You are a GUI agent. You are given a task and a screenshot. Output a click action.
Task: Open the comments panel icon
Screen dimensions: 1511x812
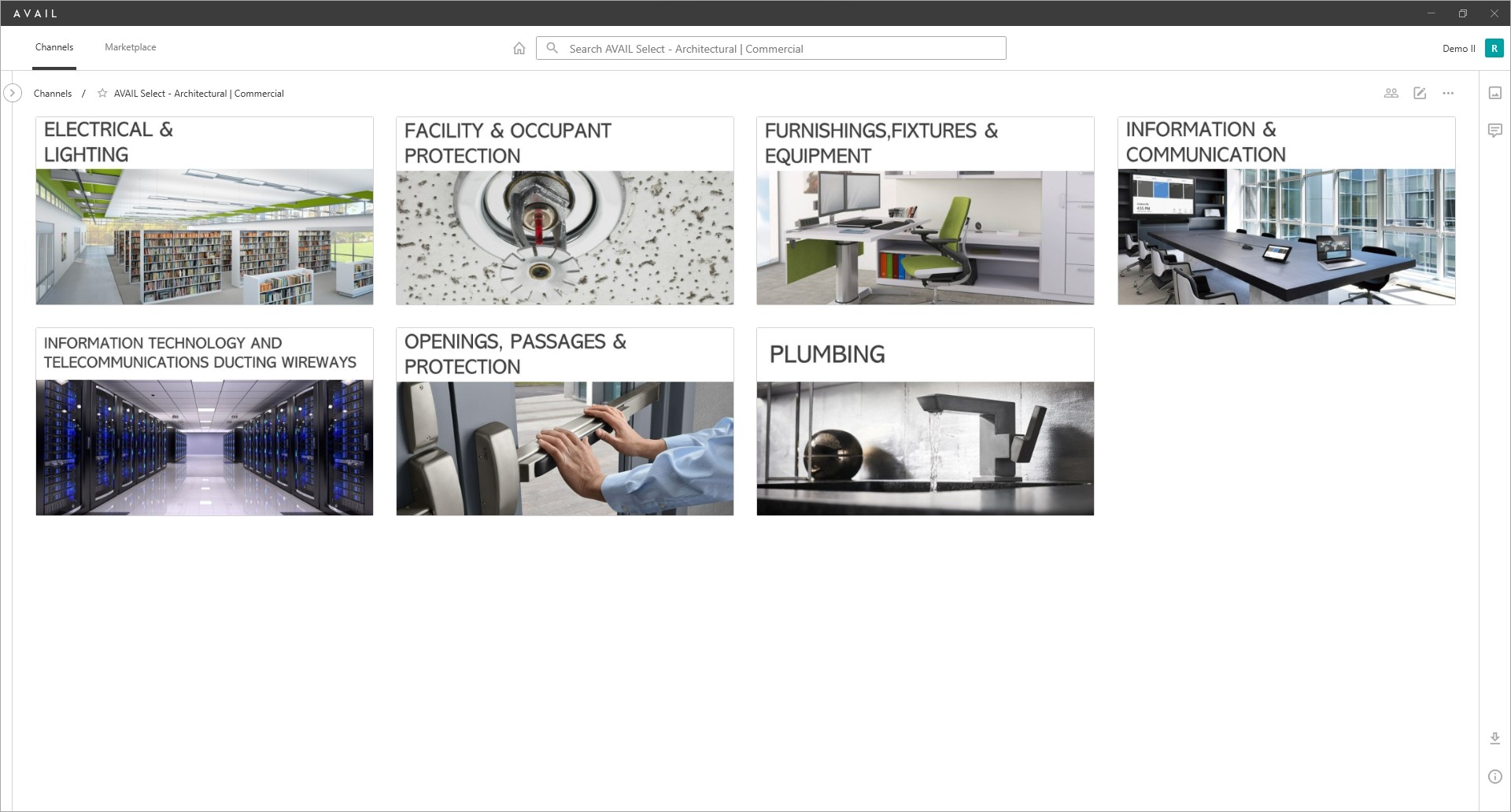1495,130
